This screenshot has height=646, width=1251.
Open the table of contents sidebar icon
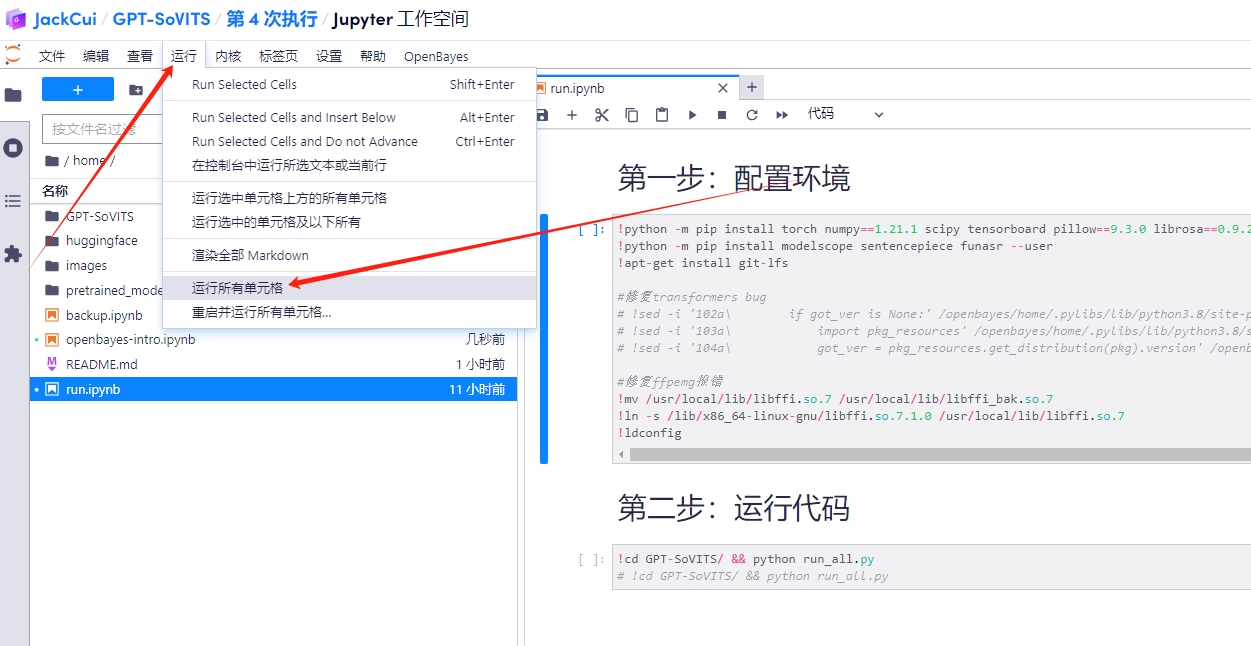[x=13, y=201]
